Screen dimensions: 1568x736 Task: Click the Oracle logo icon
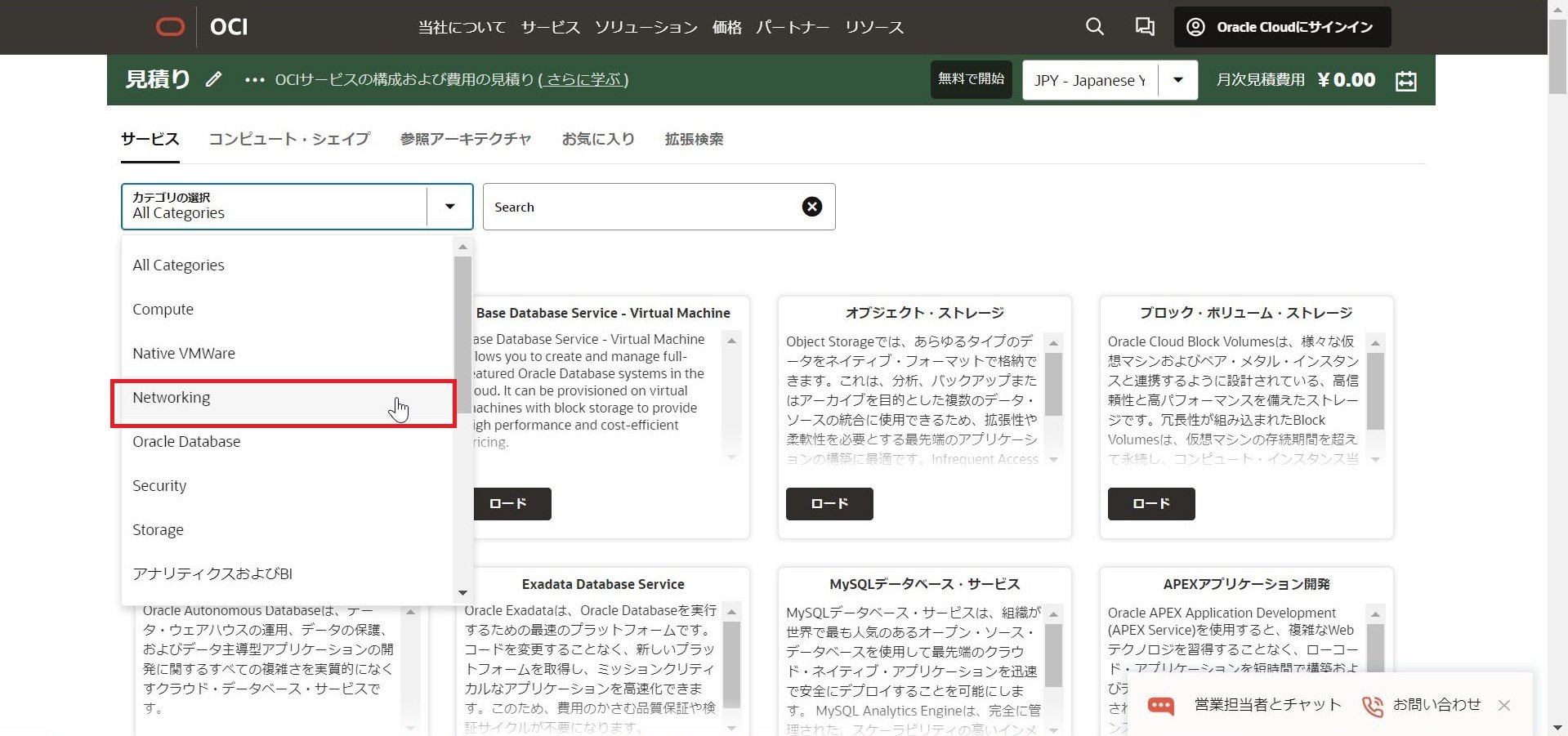coord(170,27)
